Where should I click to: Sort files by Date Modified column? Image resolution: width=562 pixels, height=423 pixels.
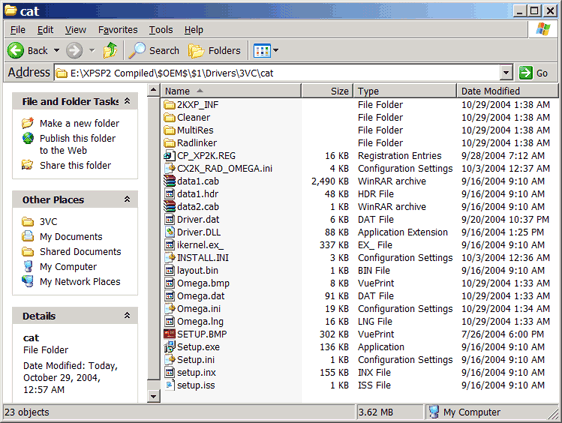coord(507,91)
